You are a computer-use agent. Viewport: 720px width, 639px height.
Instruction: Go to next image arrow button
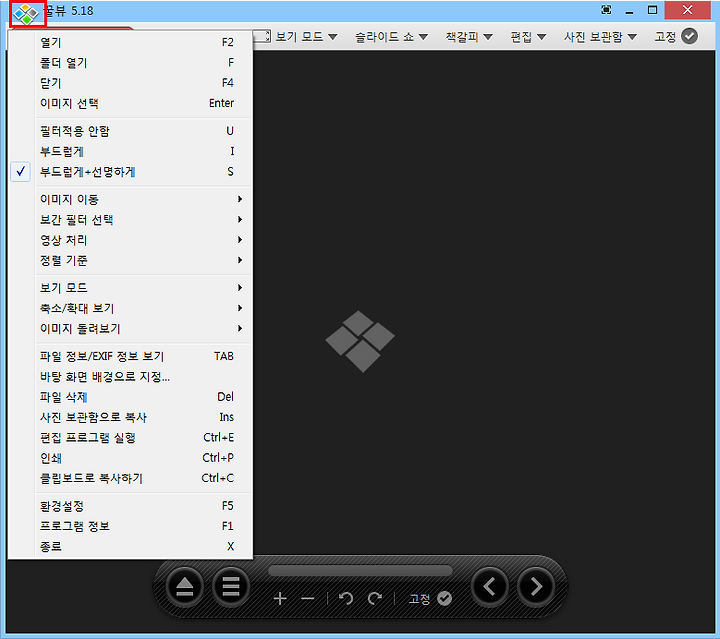pyautogui.click(x=536, y=587)
